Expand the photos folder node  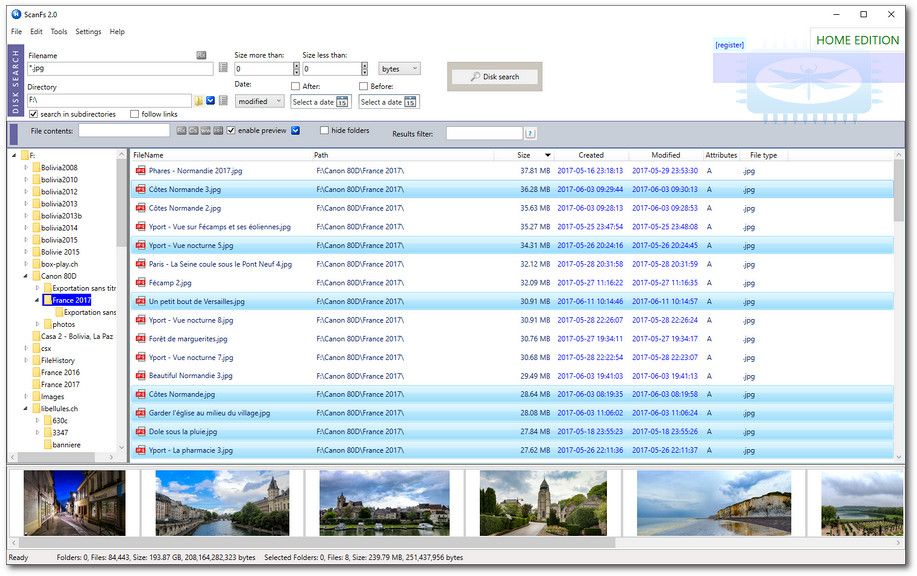pos(37,324)
